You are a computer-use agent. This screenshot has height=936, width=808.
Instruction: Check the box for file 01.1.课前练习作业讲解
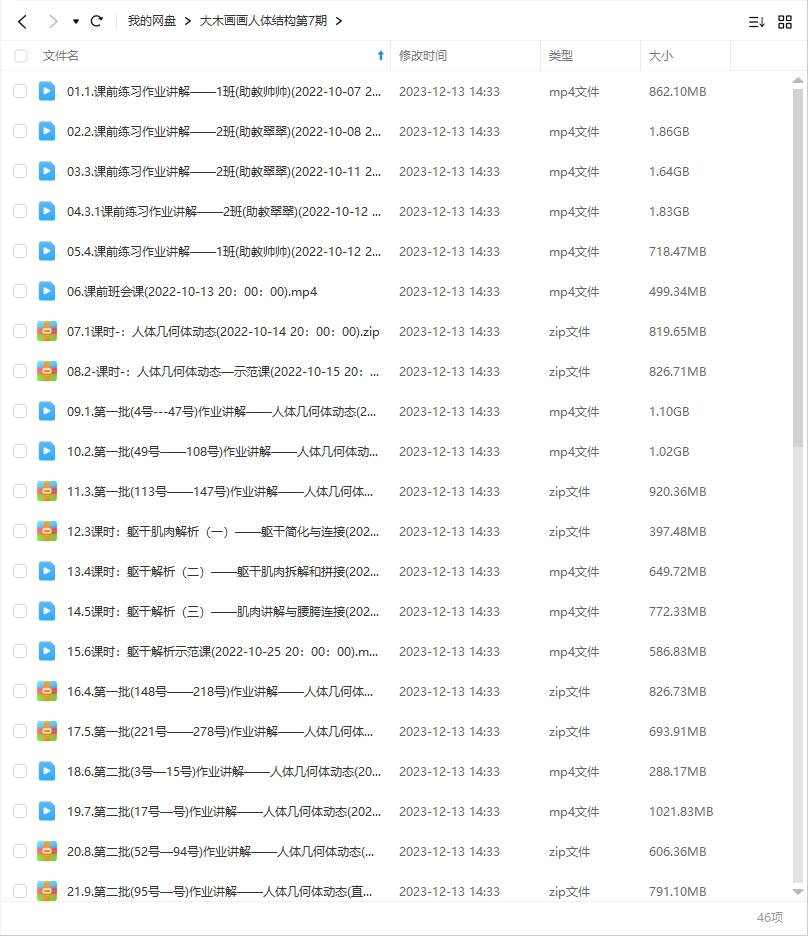point(20,91)
